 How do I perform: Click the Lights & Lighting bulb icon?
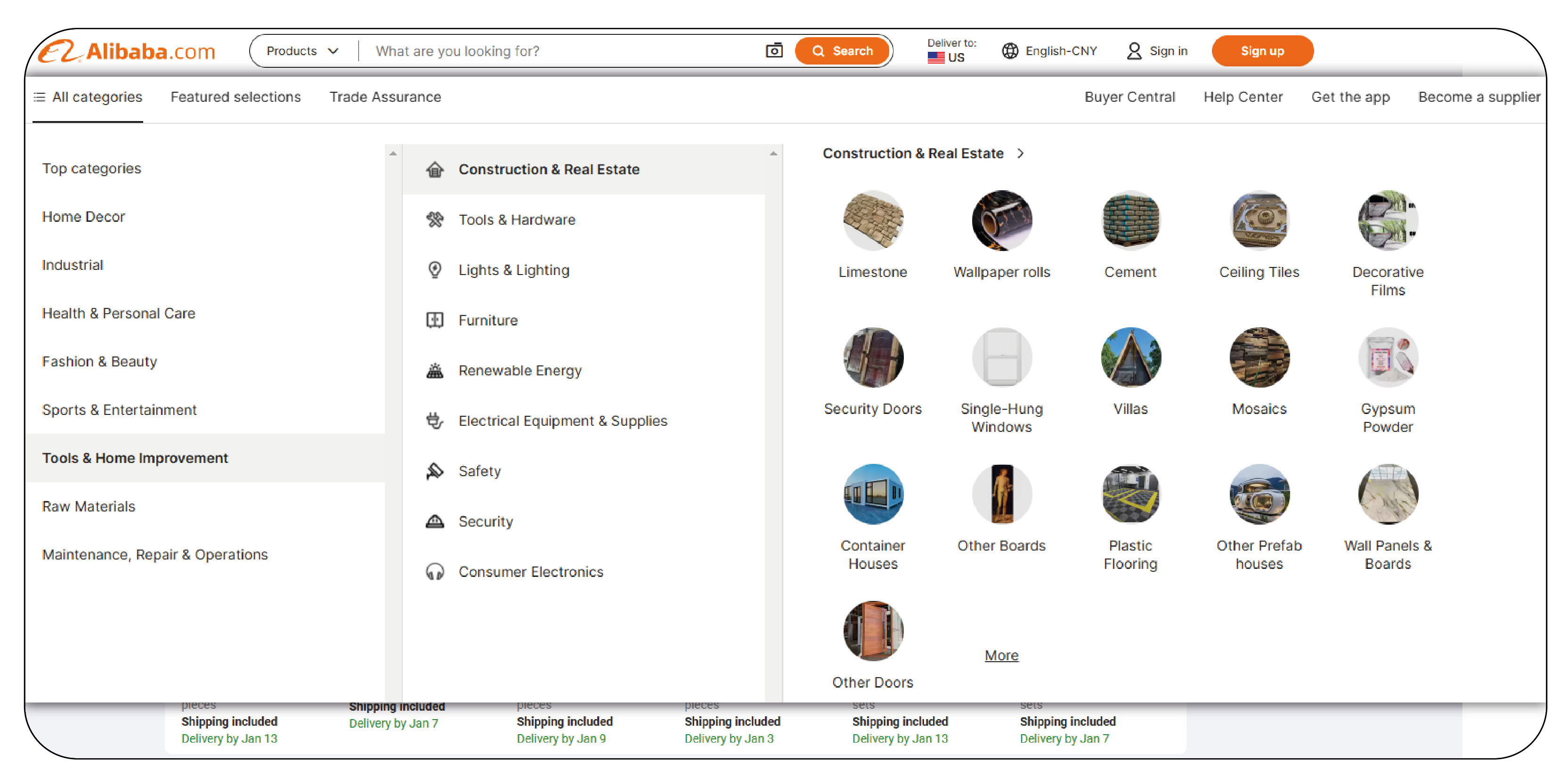(x=435, y=270)
